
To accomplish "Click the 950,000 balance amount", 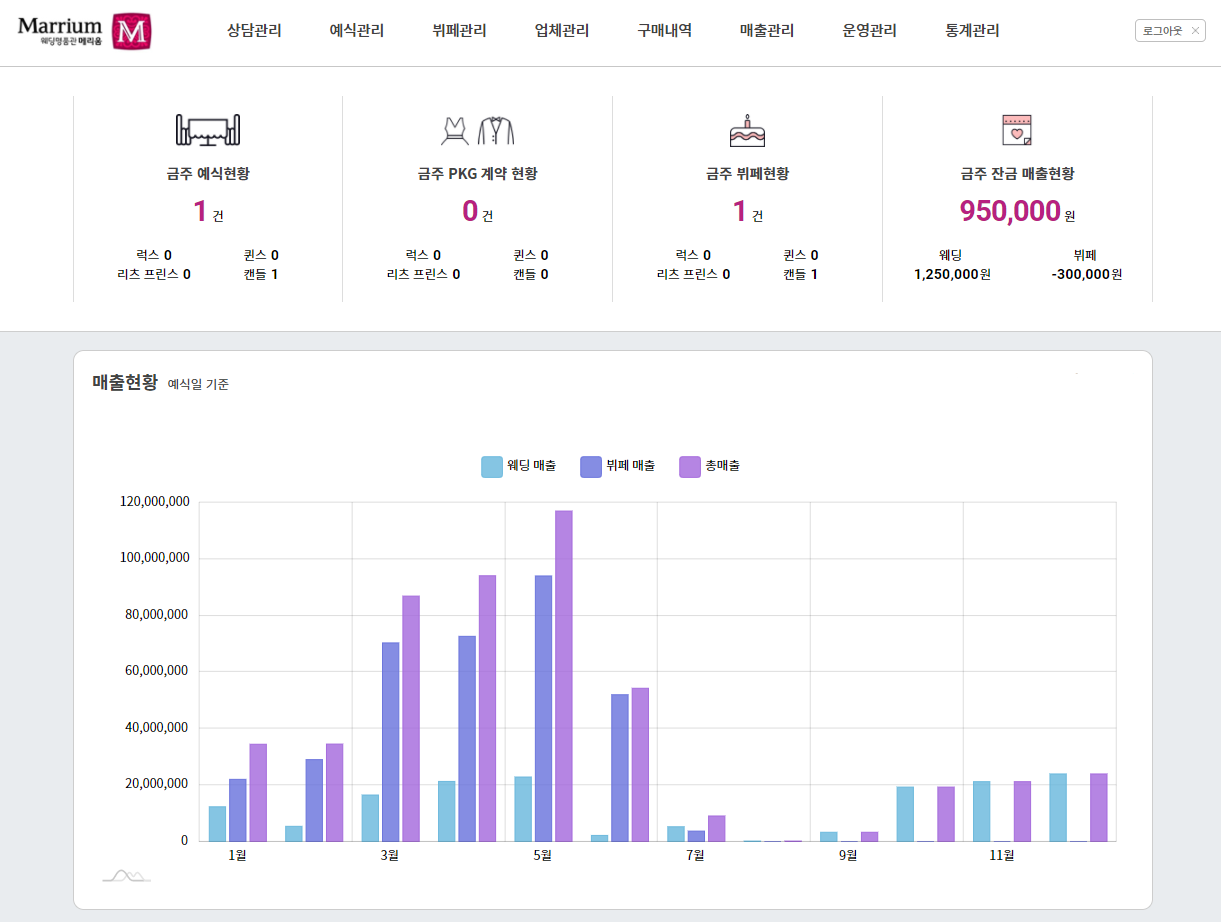I will [1009, 211].
